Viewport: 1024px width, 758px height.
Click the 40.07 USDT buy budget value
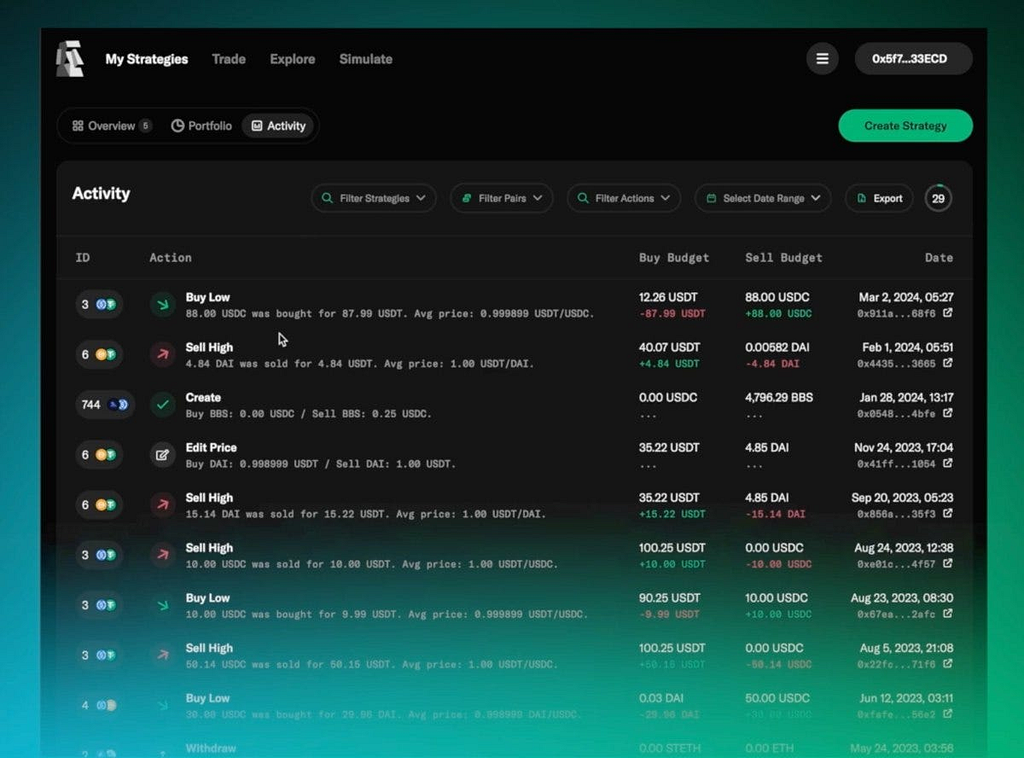669,347
